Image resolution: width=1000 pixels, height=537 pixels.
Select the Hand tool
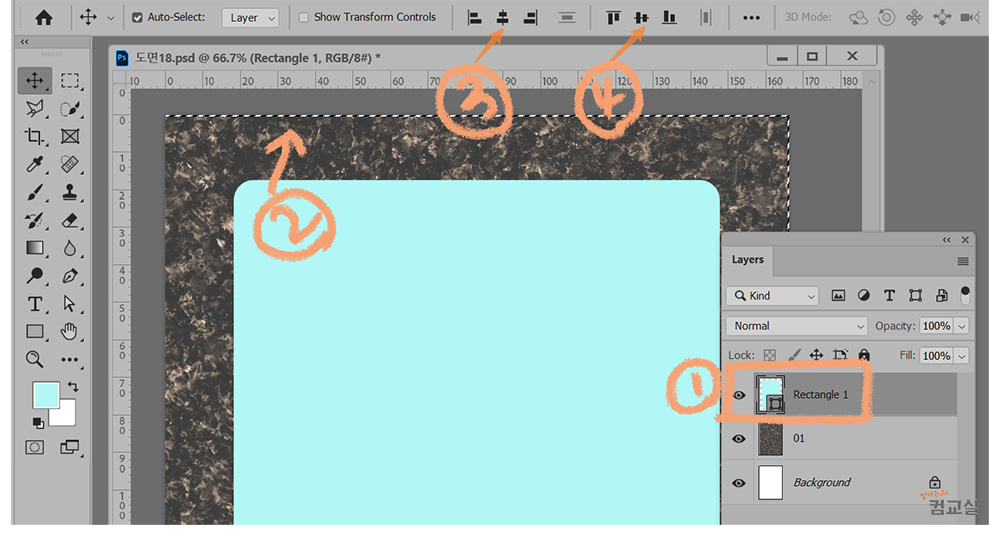click(70, 332)
